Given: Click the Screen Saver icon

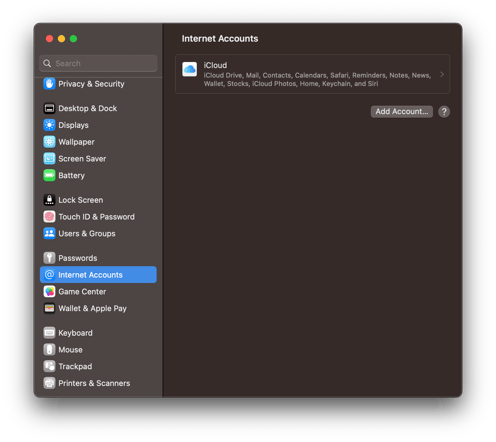Looking at the screenshot, I should pyautogui.click(x=49, y=159).
